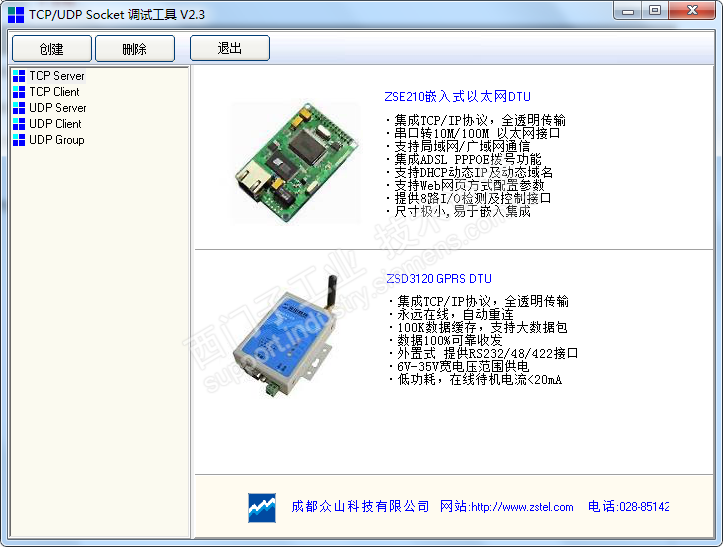The image size is (723, 547).
Task: Click the icon beside TCP Server
Action: coord(19,76)
